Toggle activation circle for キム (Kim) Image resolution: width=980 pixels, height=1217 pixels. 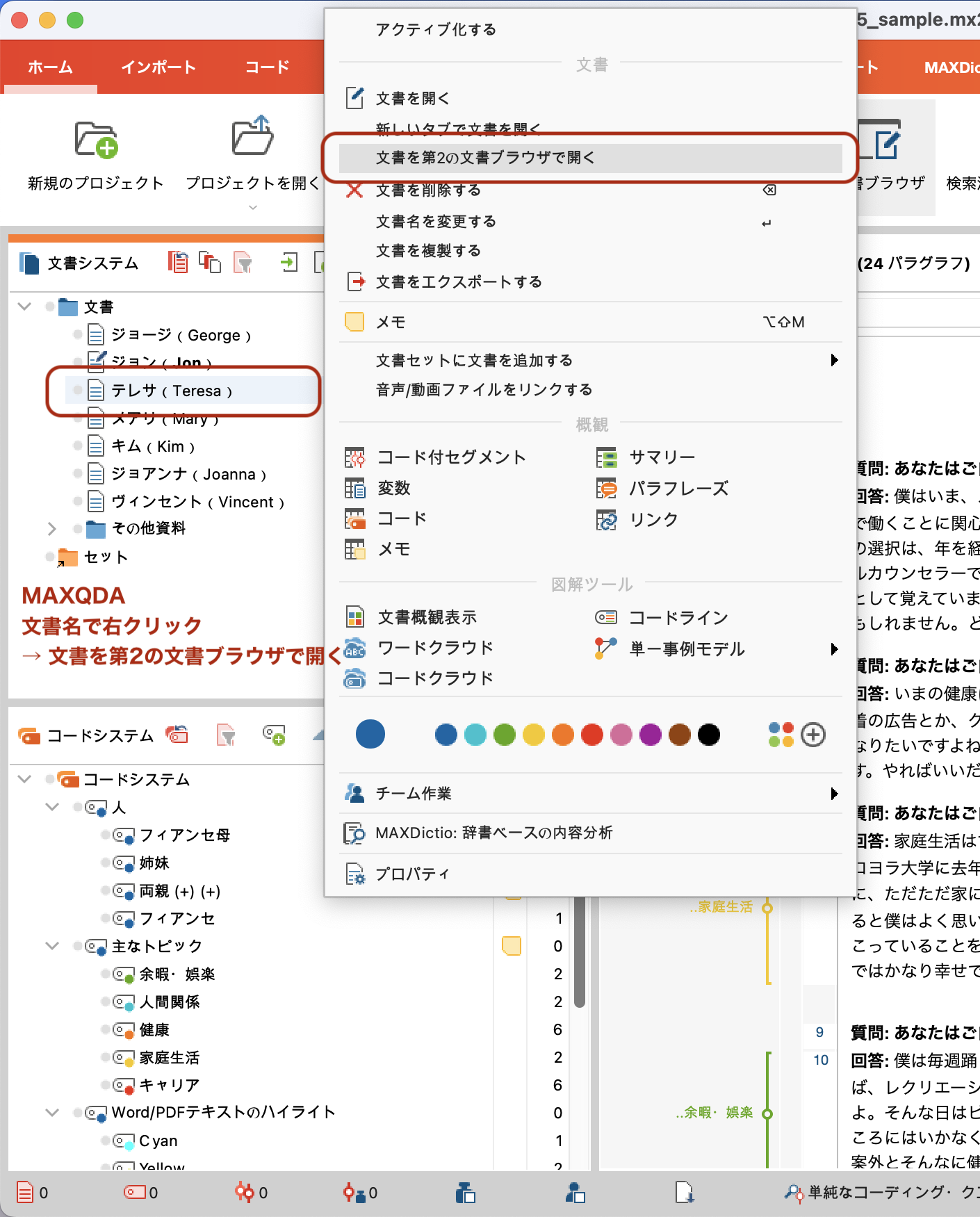pos(78,446)
